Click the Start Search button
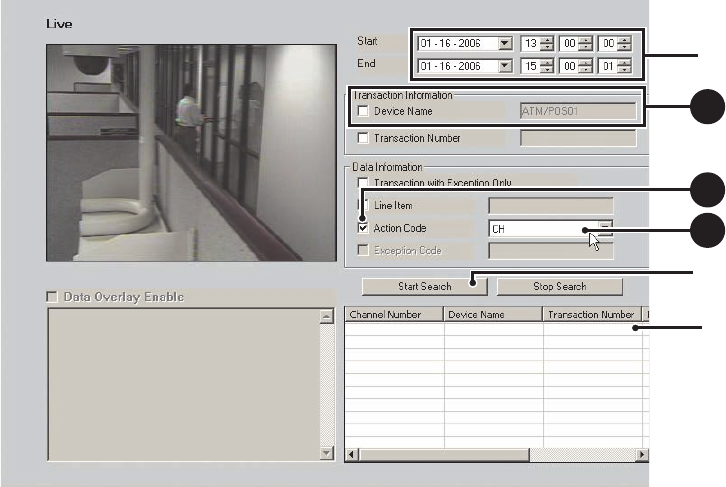This screenshot has height=487, width=726. click(x=424, y=287)
